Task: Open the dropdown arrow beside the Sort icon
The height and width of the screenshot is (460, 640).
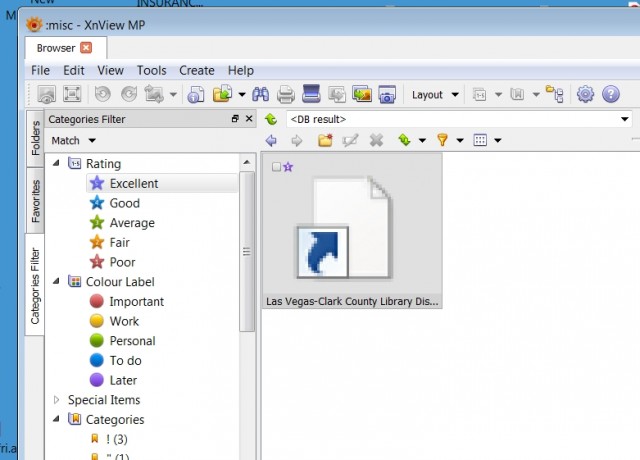Action: pos(422,140)
